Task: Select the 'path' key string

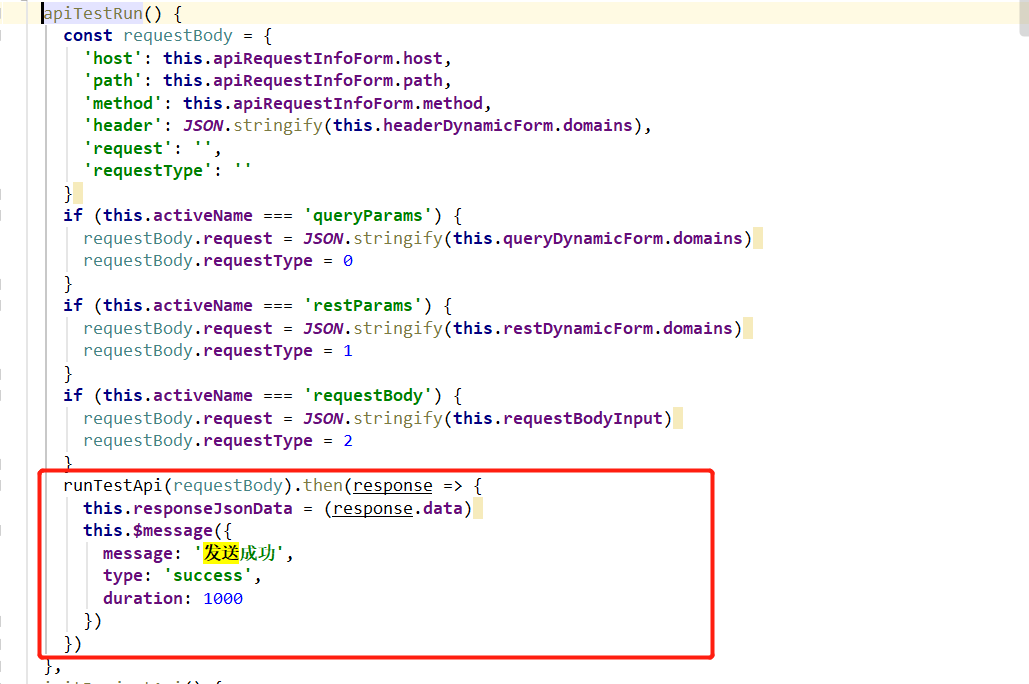Action: tap(113, 81)
